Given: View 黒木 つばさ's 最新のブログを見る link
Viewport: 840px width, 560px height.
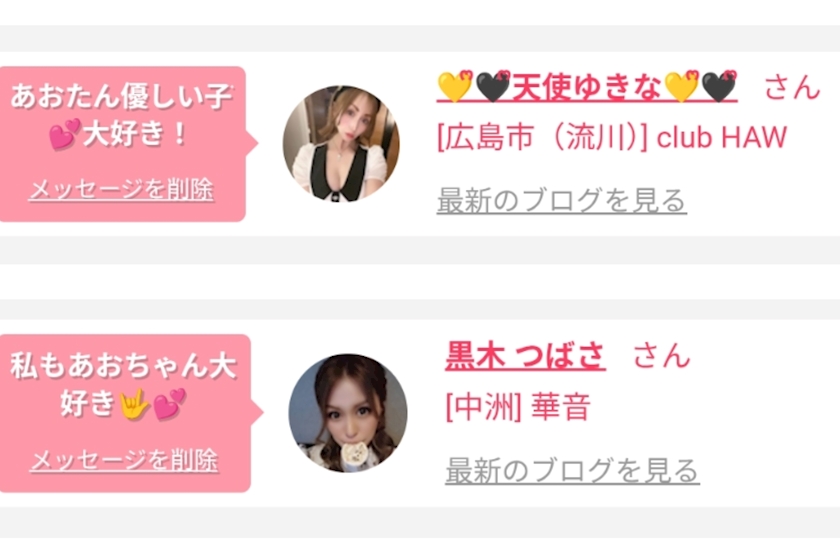Looking at the screenshot, I should click(x=572, y=471).
